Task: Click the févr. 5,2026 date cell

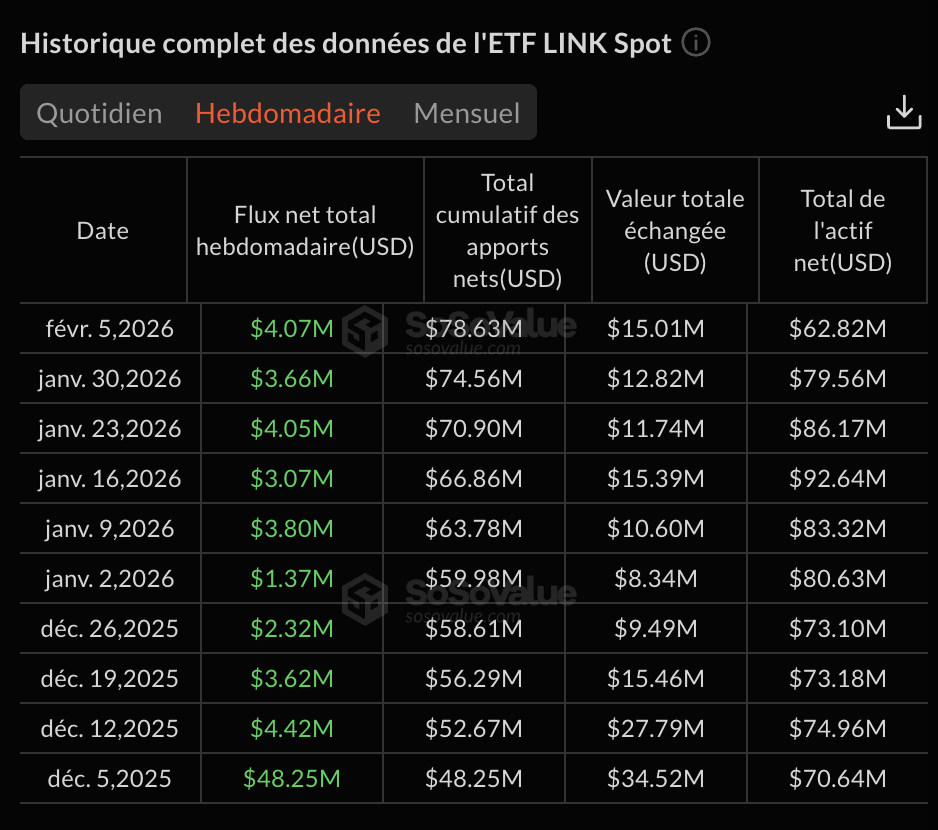Action: point(102,328)
